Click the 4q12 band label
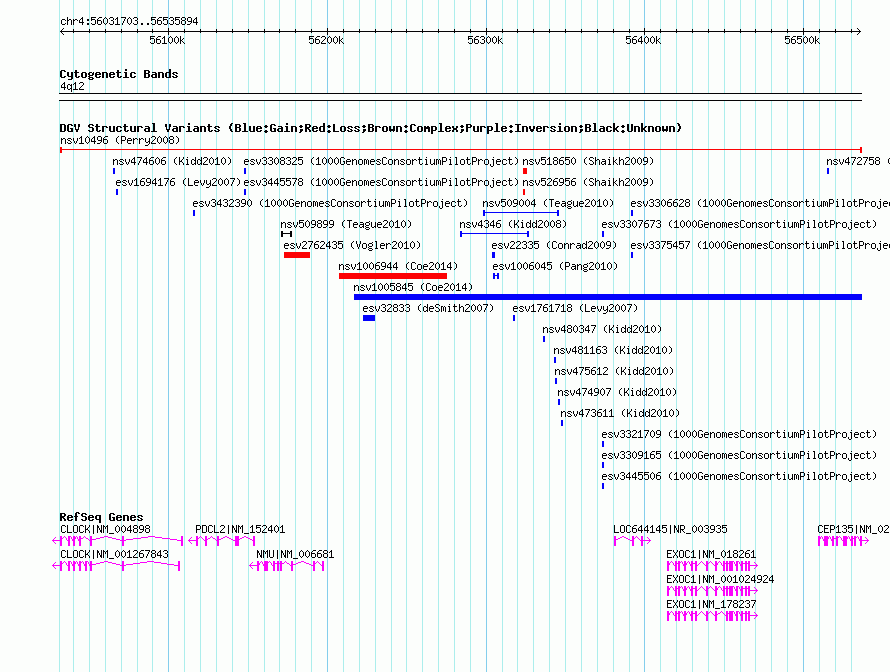Viewport: 890px width, 672px height. click(x=72, y=86)
